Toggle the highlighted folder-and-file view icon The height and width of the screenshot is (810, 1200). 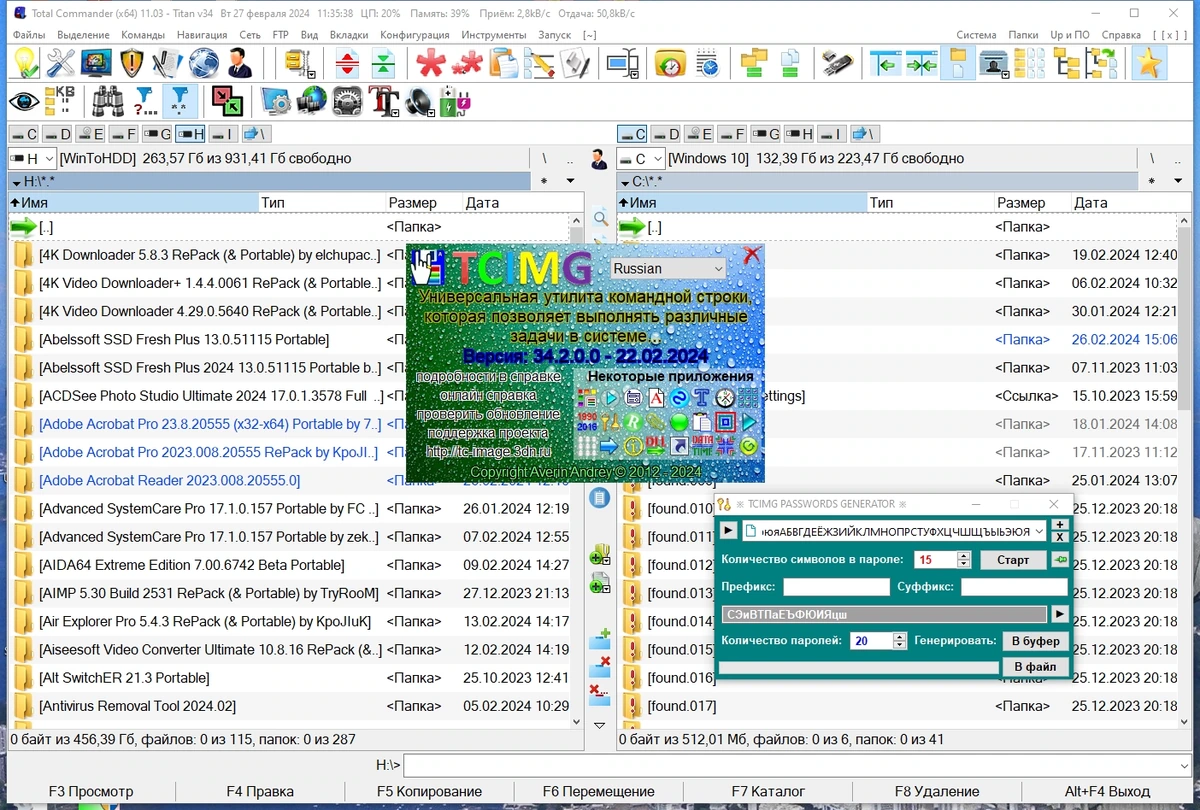(958, 64)
